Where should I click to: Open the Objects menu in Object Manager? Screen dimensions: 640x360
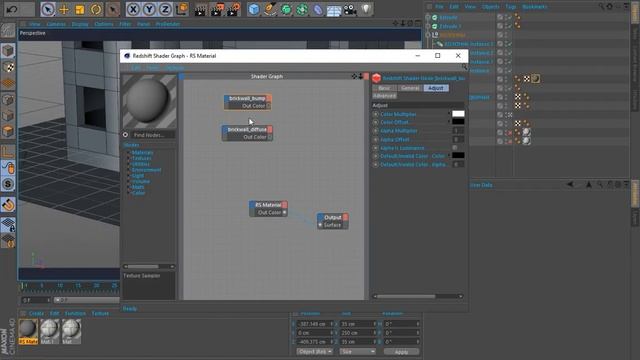[490, 7]
